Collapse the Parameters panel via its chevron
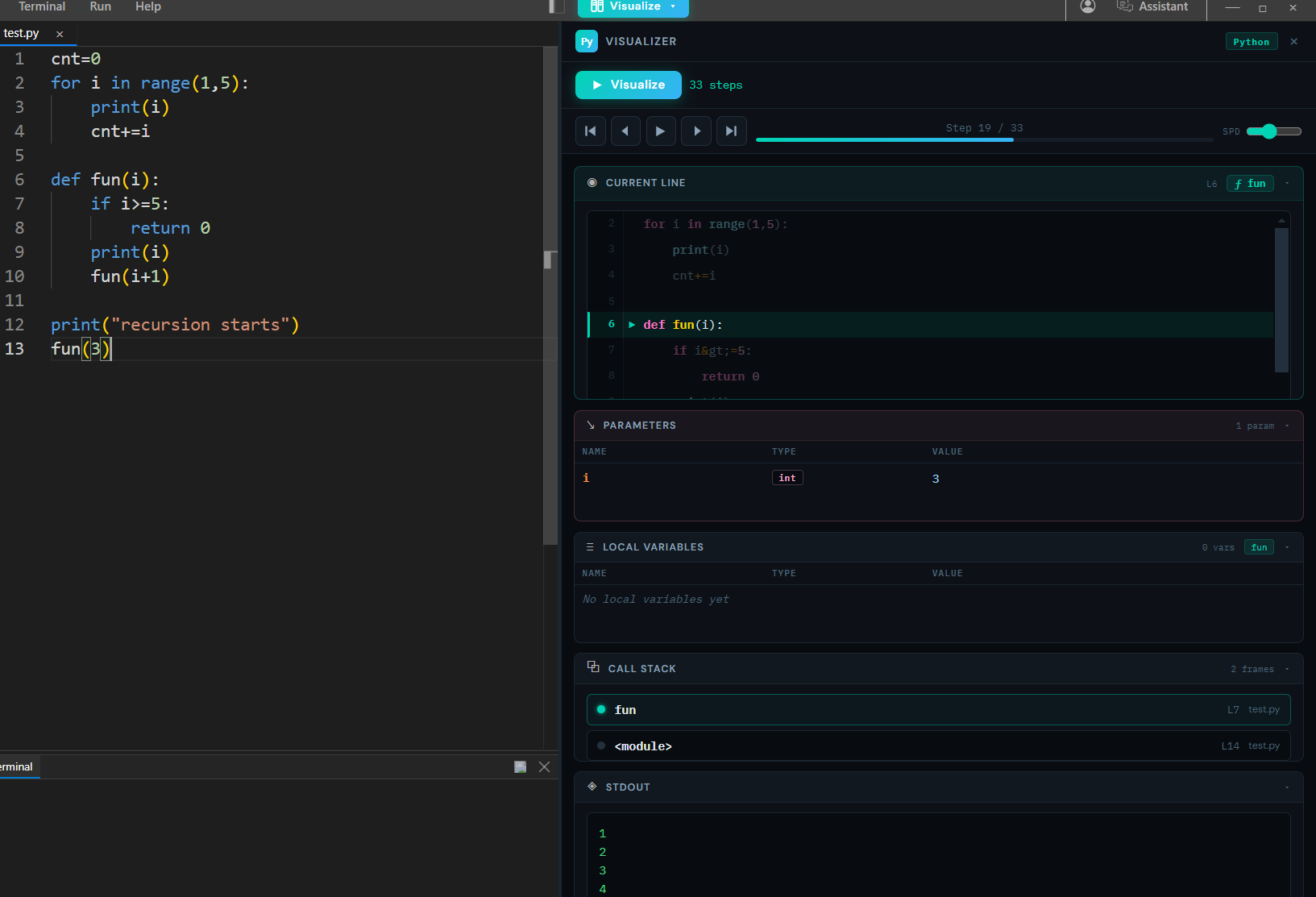Image resolution: width=1316 pixels, height=897 pixels. [x=1286, y=425]
